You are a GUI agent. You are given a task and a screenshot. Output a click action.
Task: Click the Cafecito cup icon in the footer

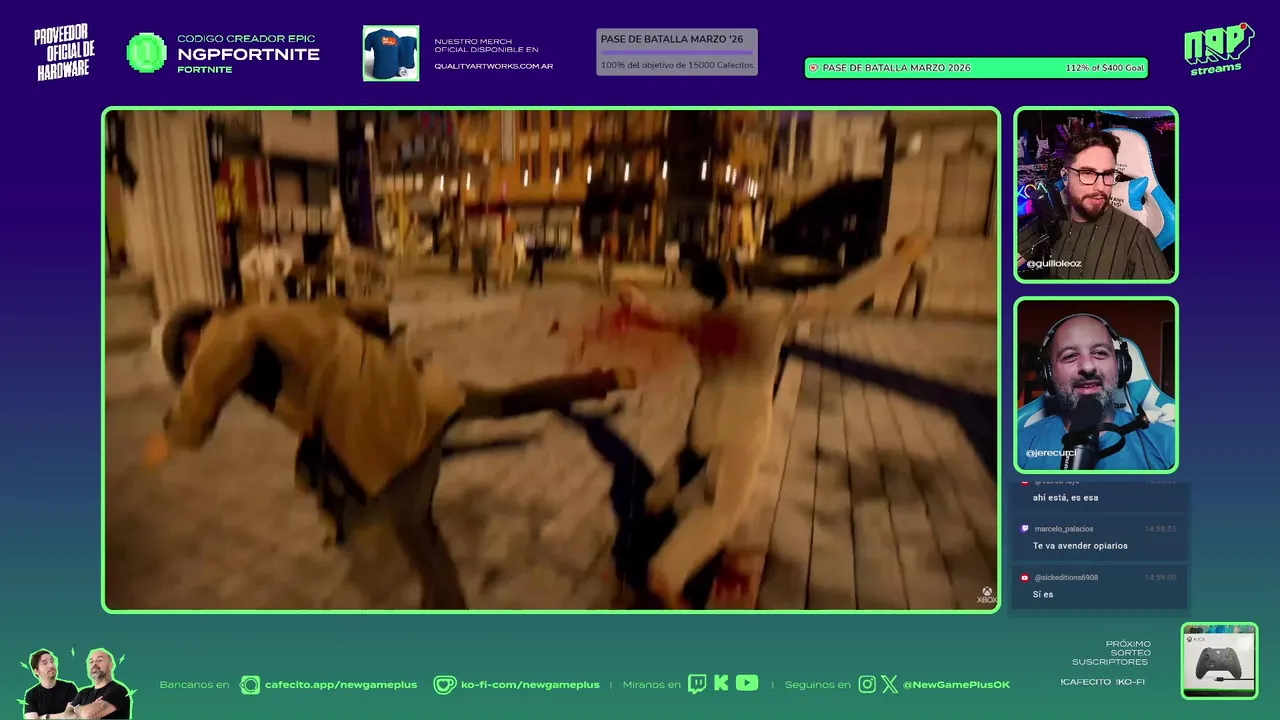[x=250, y=685]
